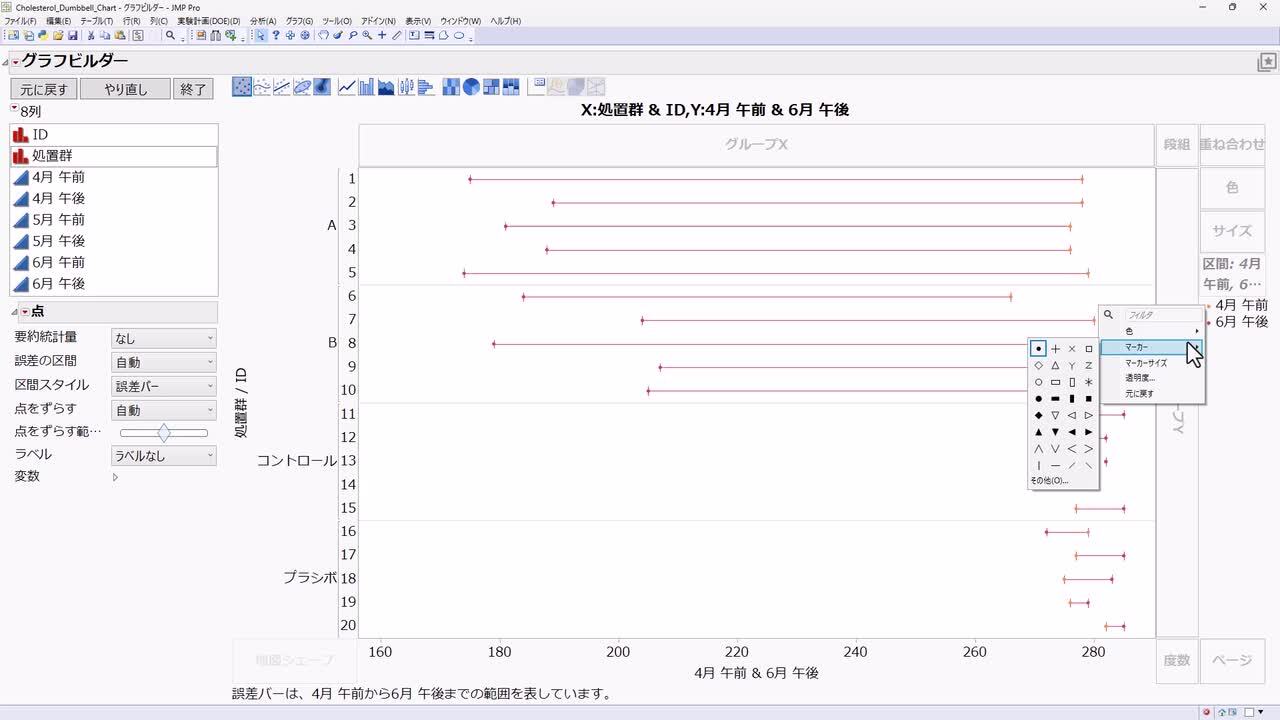Screen dimensions: 1280x720
Task: Click the 元に戻す button
Action: 44,89
